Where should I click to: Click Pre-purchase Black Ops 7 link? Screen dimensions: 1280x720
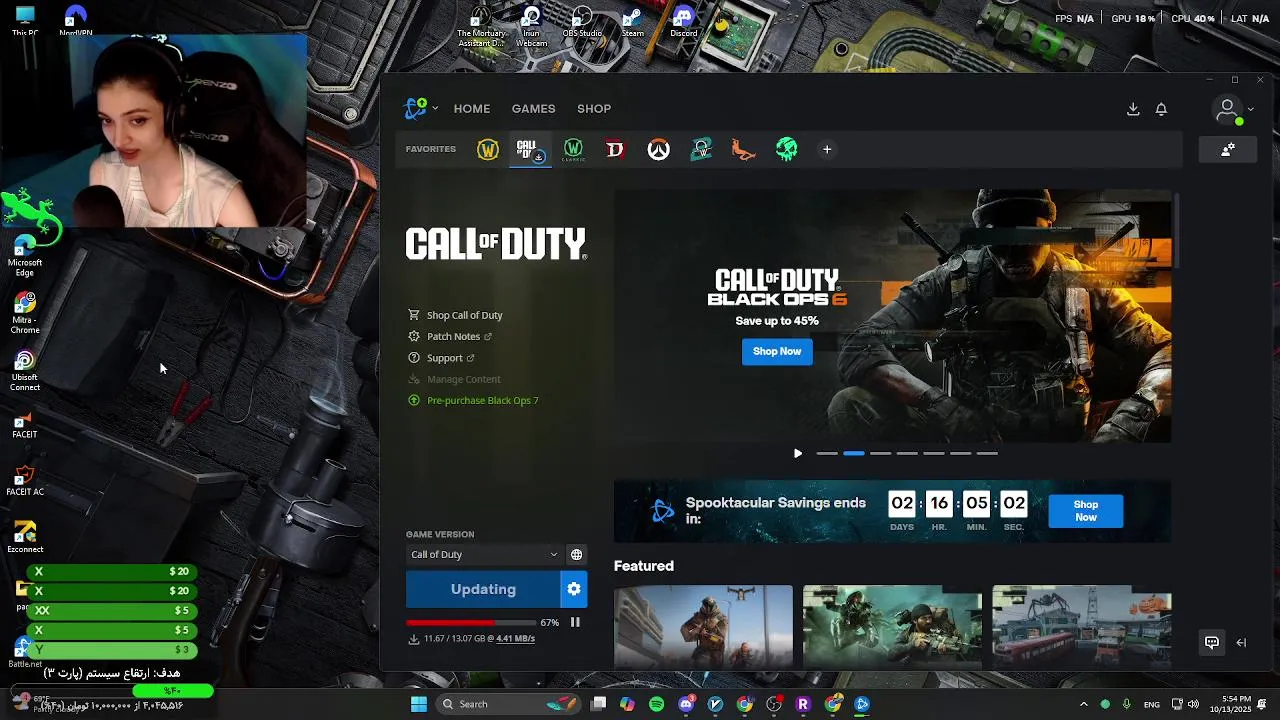473,400
